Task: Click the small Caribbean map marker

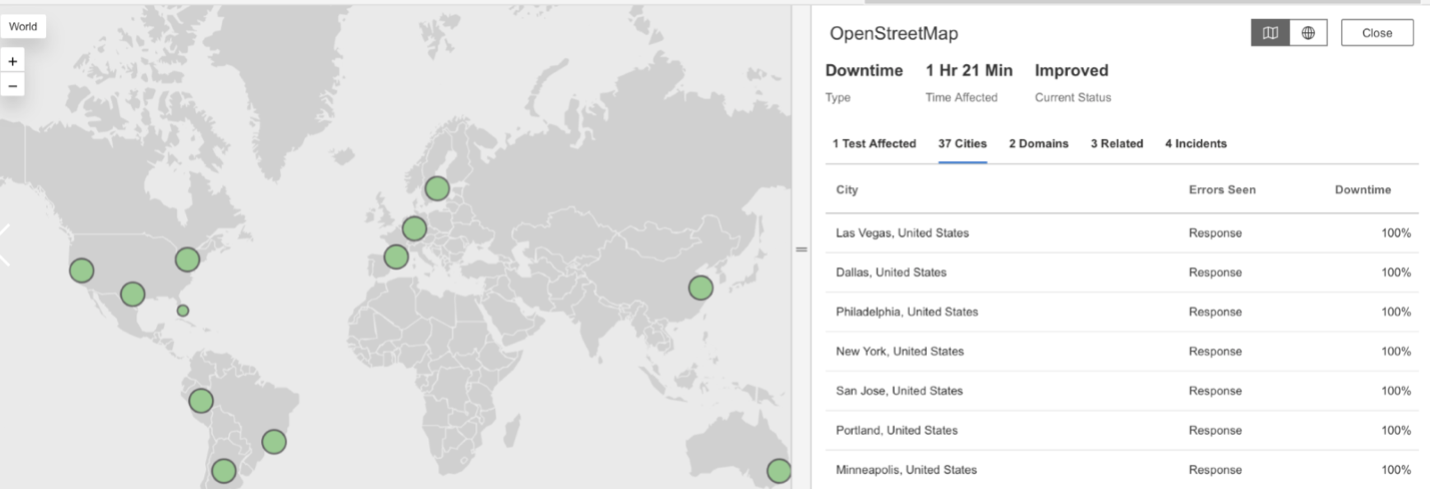Action: (x=183, y=311)
